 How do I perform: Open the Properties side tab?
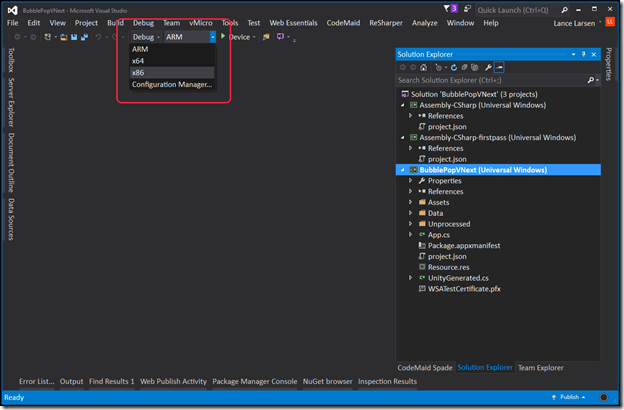(x=608, y=64)
